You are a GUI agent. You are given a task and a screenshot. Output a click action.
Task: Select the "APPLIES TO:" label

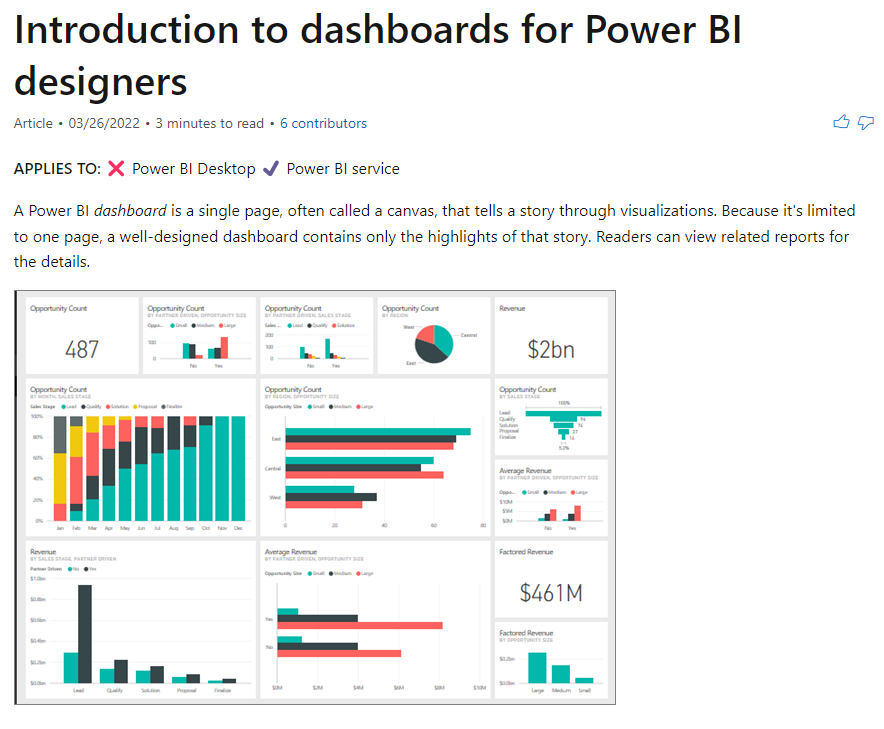[x=58, y=169]
